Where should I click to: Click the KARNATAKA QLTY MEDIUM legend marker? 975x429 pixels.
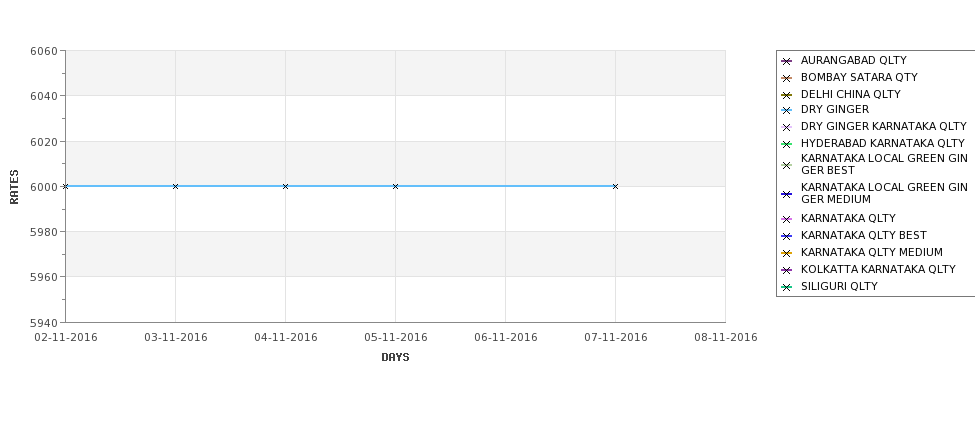[x=787, y=253]
